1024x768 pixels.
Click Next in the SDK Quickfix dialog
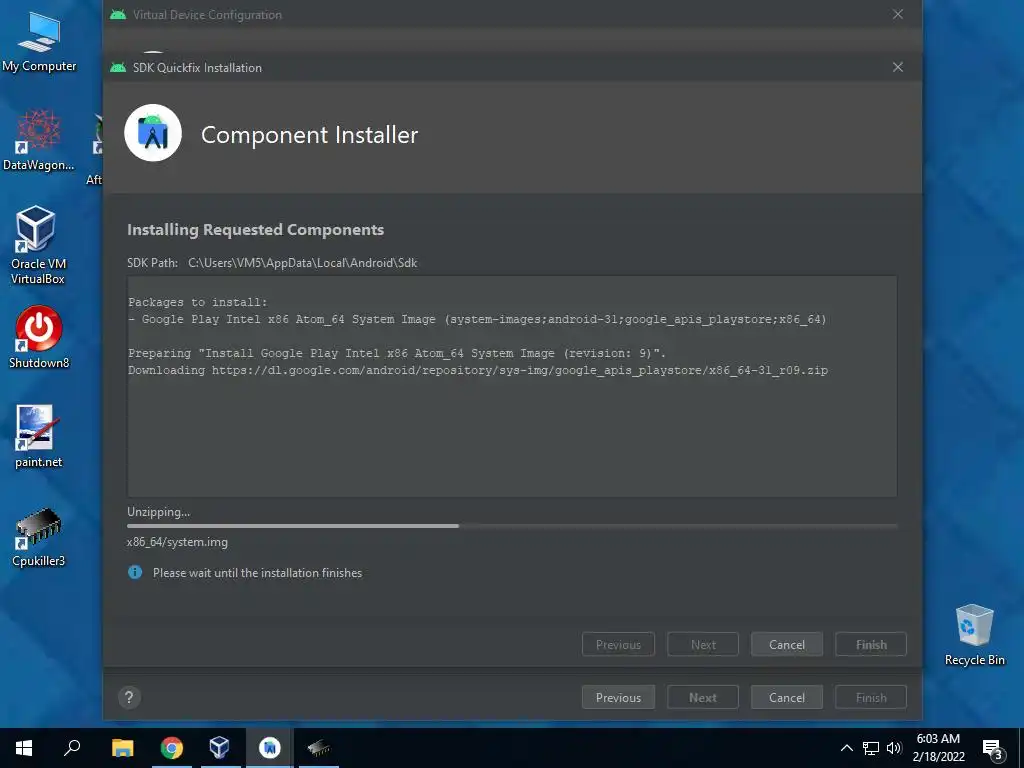tap(703, 644)
